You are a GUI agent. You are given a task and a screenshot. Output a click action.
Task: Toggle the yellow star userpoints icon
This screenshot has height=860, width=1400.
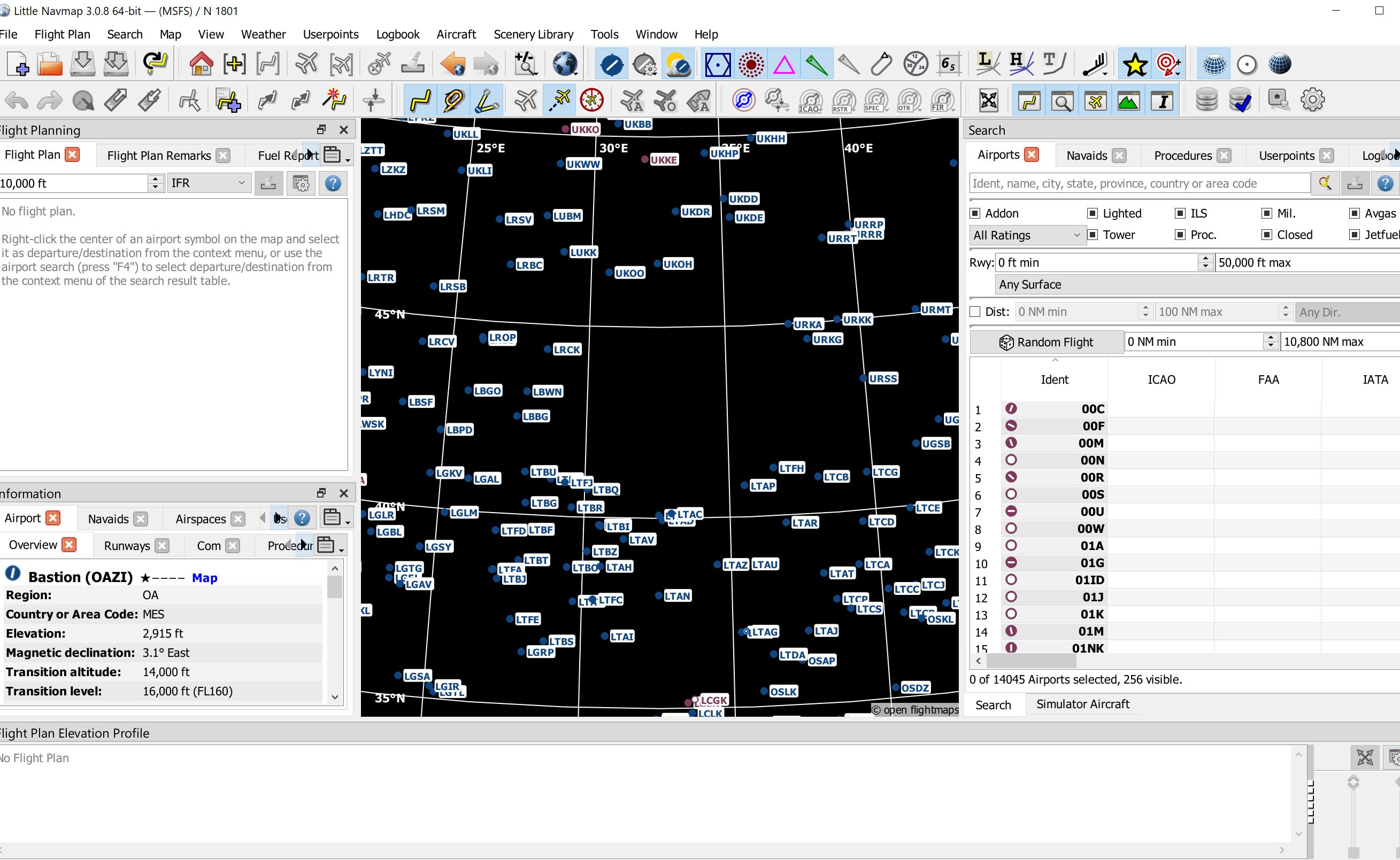1134,64
